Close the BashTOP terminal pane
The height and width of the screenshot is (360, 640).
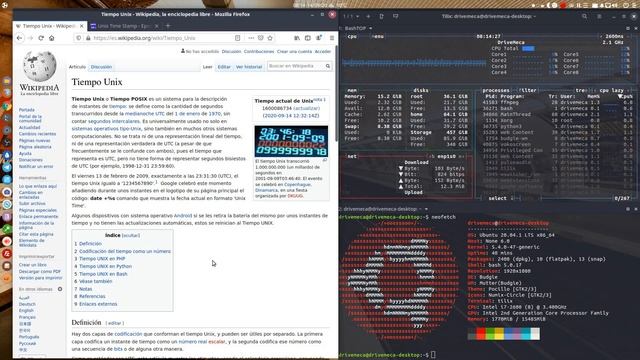tap(636, 28)
